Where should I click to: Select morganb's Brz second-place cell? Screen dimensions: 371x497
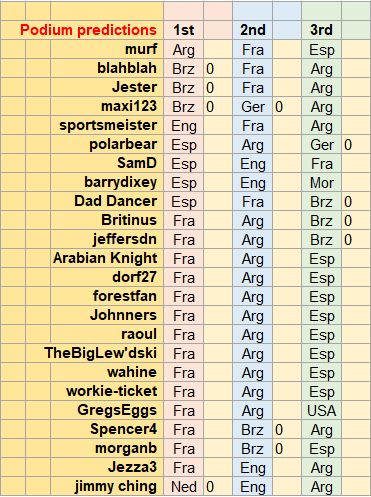253,448
